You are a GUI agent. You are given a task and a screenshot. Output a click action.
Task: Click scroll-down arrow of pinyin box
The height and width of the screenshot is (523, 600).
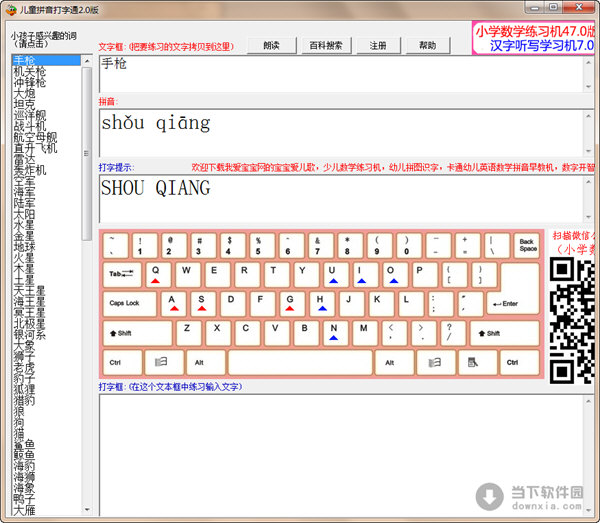[x=589, y=151]
